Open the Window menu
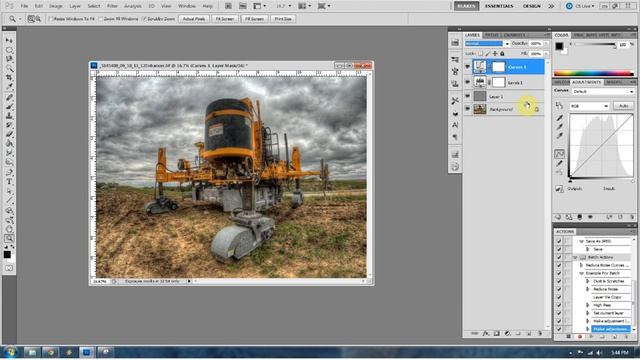640x360 pixels. [x=187, y=6]
